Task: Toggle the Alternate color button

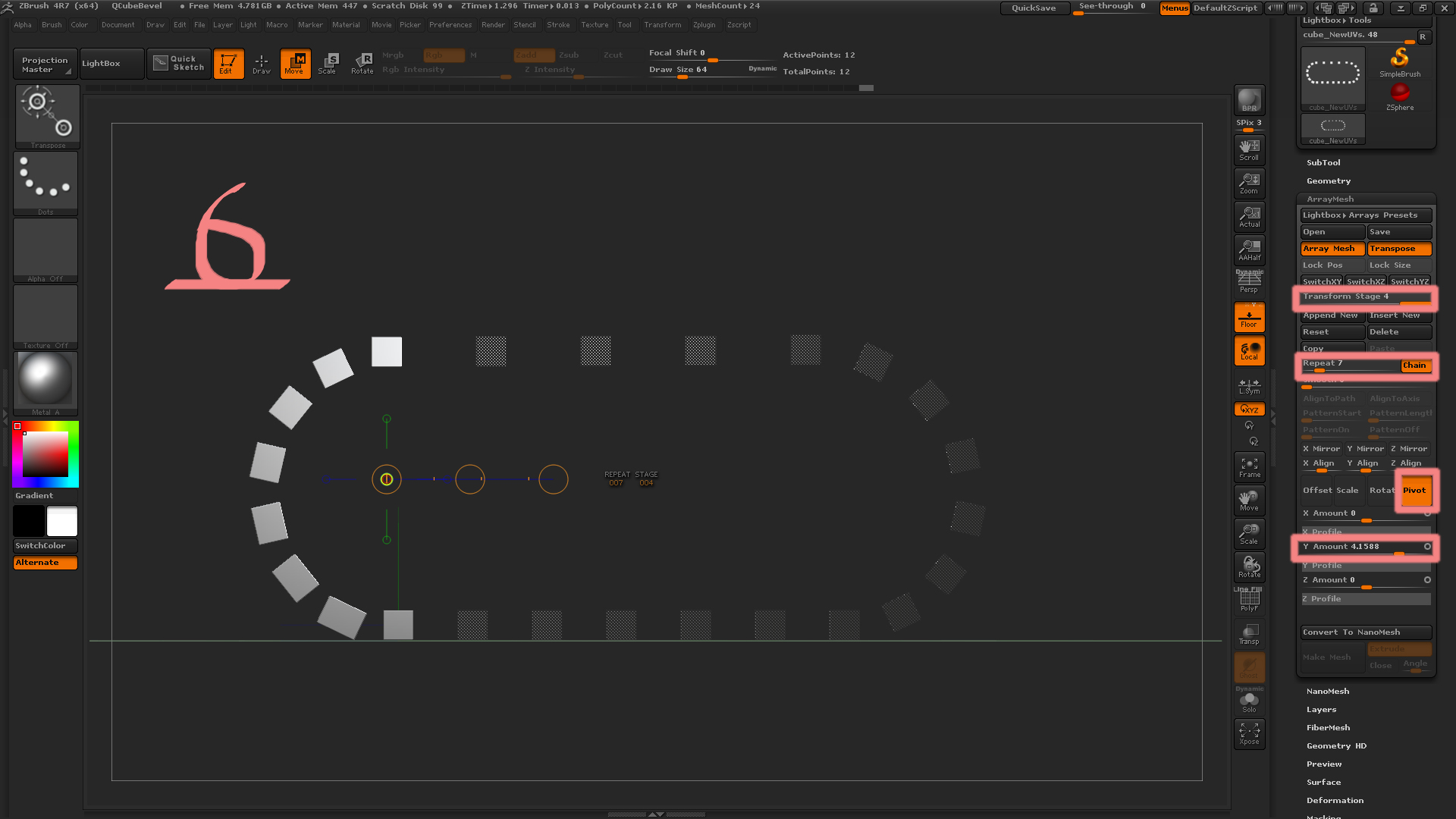Action: tap(45, 563)
